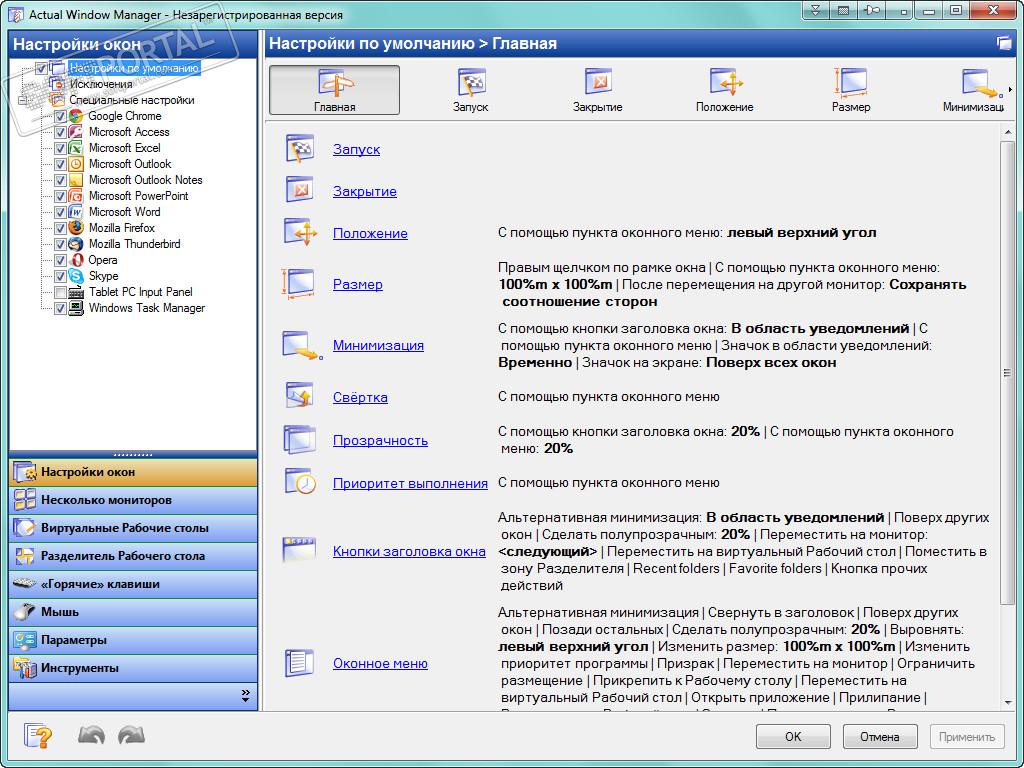Screen dimensions: 1024x768
Task: Open the Оконное меню link
Action: (380, 664)
